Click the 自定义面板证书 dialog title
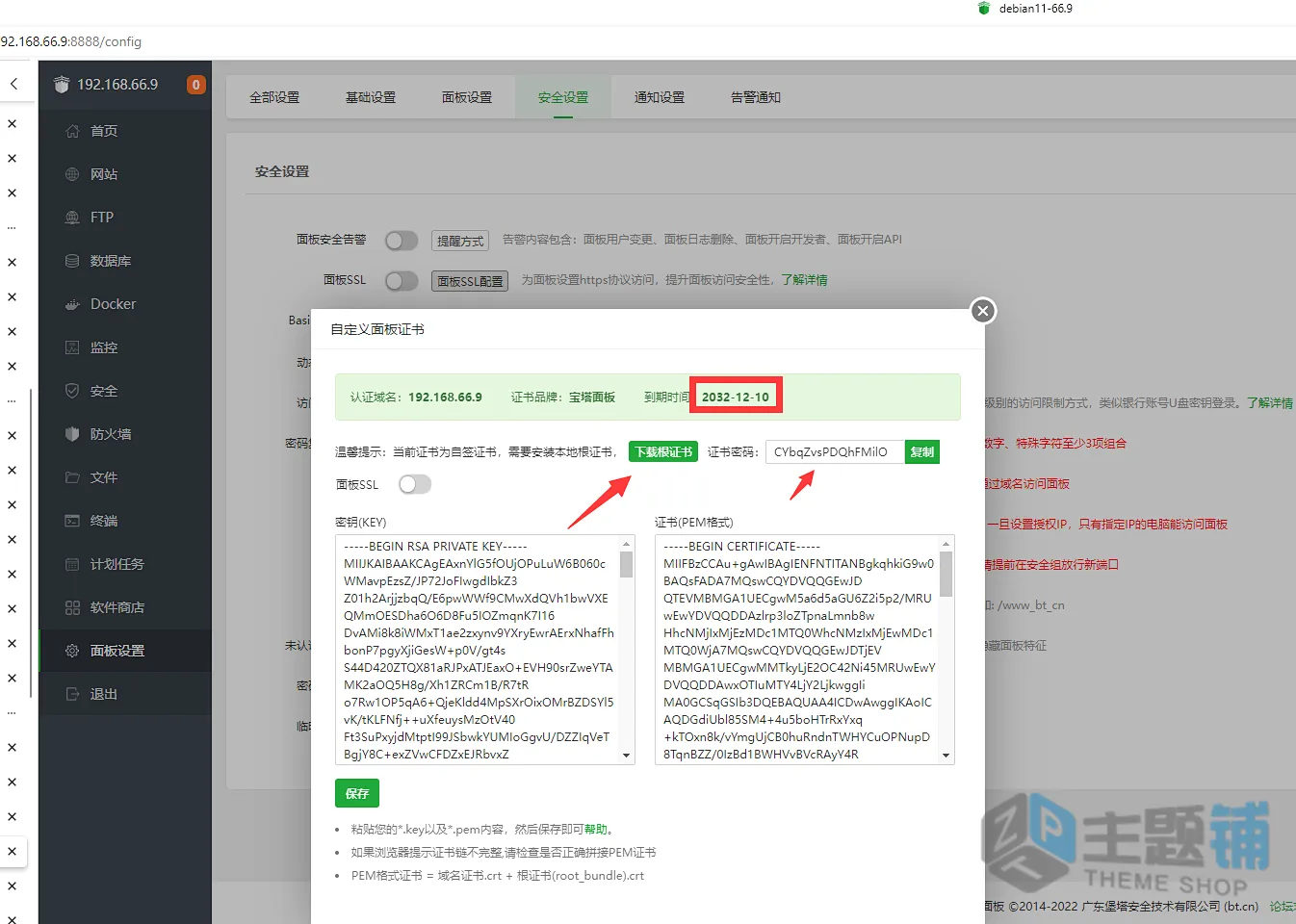Viewport: 1296px width, 924px height. point(377,329)
